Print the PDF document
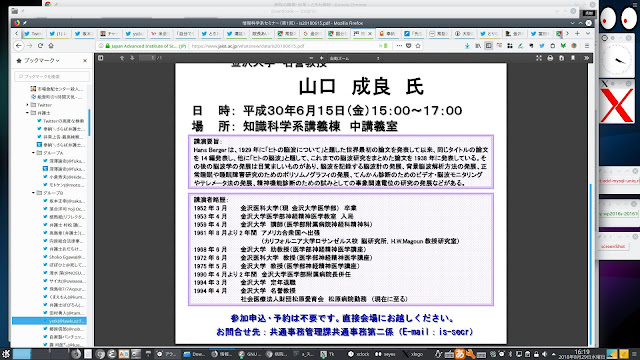This screenshot has width=640, height=360. point(550,58)
